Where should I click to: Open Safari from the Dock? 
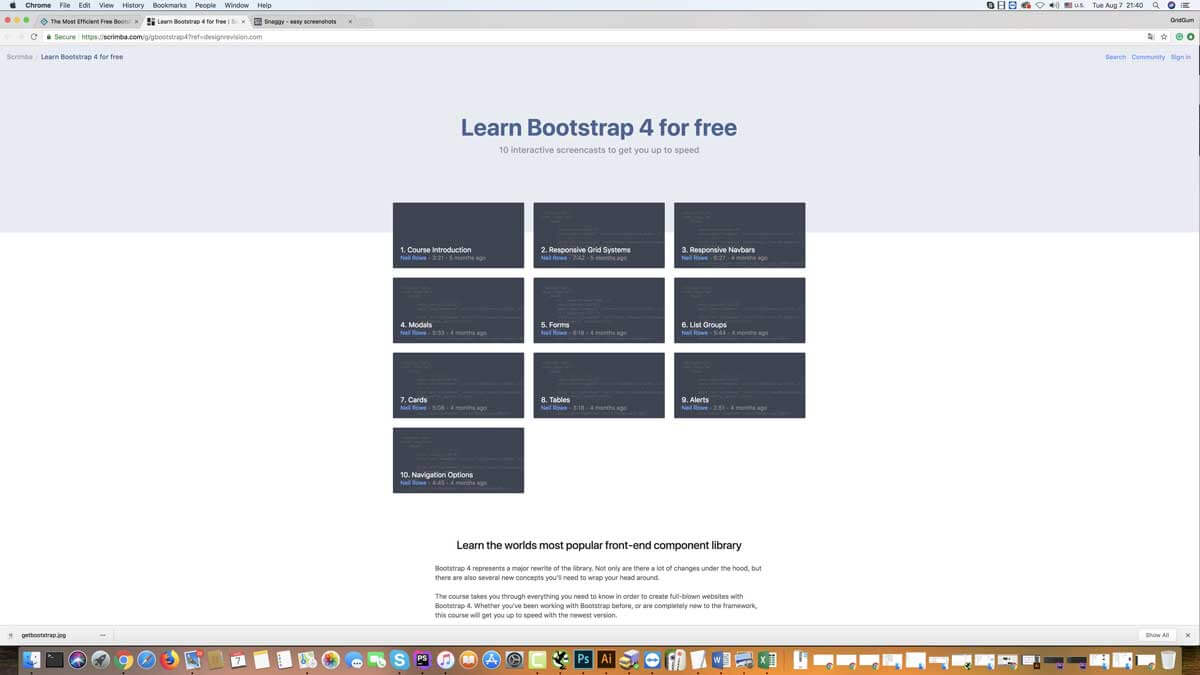147,660
